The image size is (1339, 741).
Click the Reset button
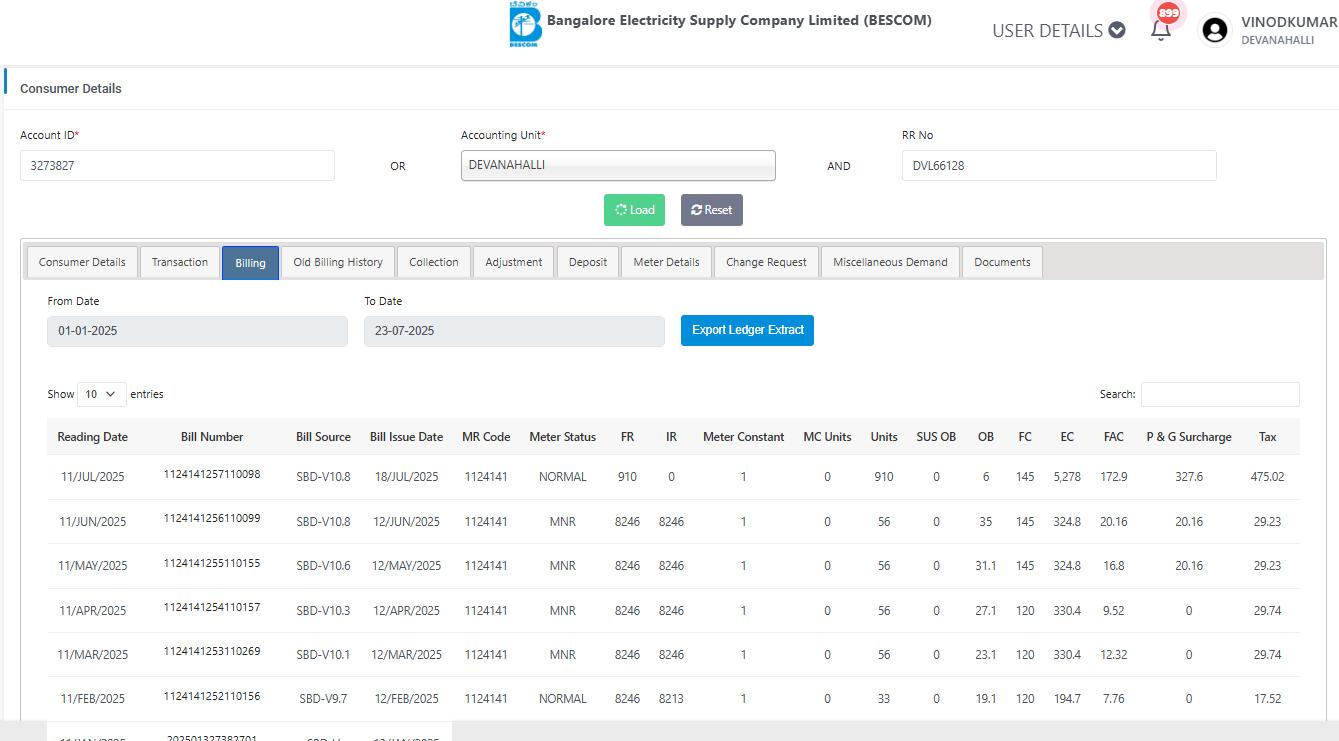point(712,210)
